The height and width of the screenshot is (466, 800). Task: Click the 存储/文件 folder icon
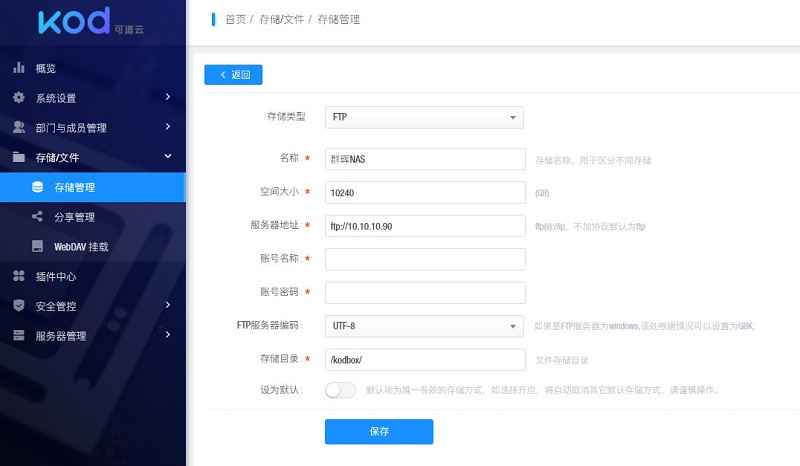pos(18,157)
